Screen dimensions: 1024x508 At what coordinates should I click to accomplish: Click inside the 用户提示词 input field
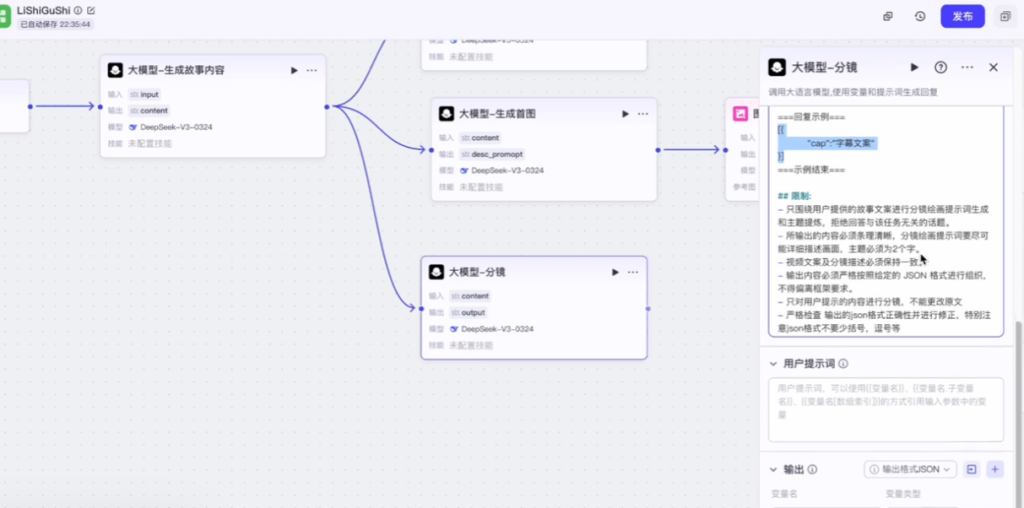point(885,408)
